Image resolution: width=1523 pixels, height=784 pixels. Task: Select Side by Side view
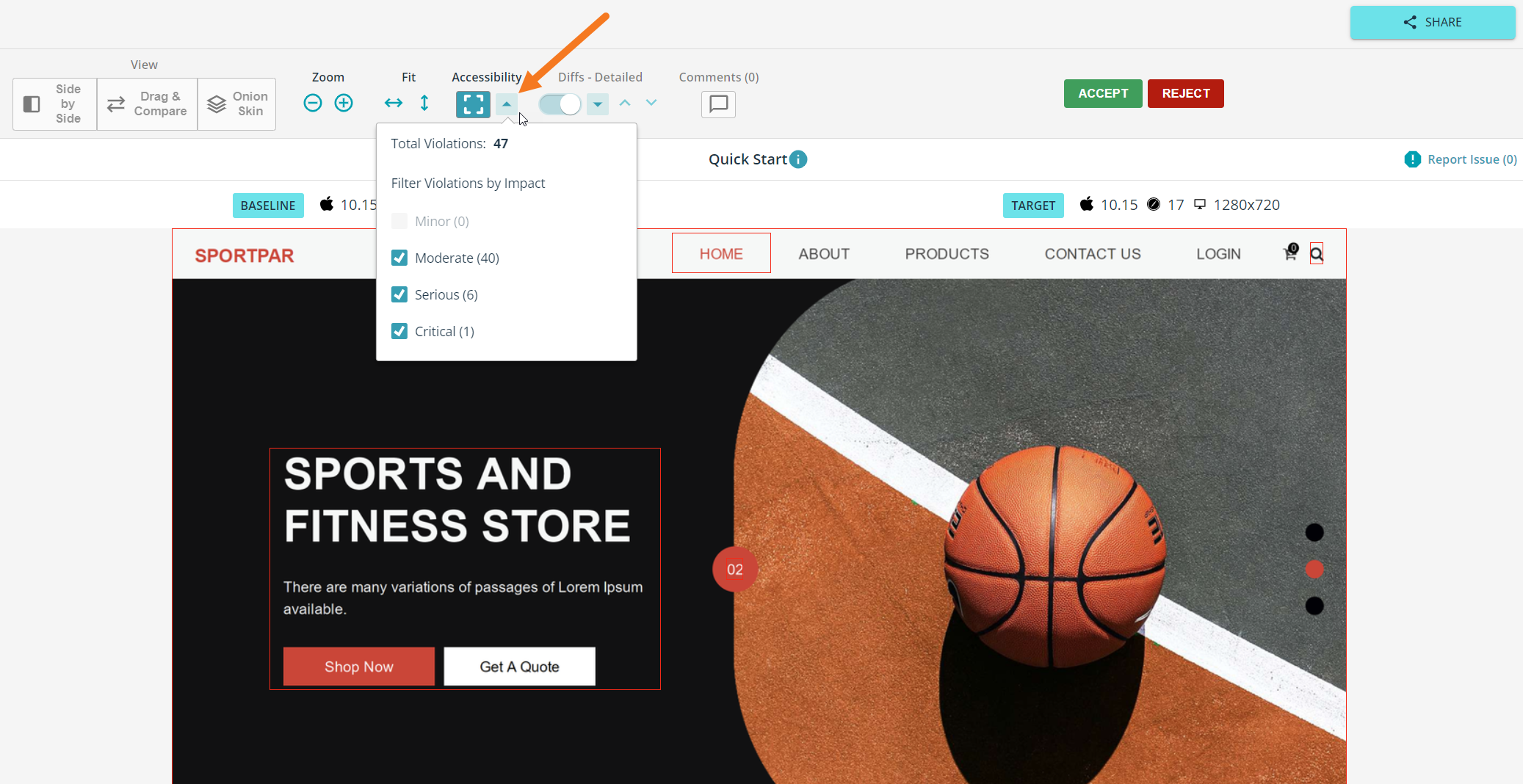pos(54,104)
